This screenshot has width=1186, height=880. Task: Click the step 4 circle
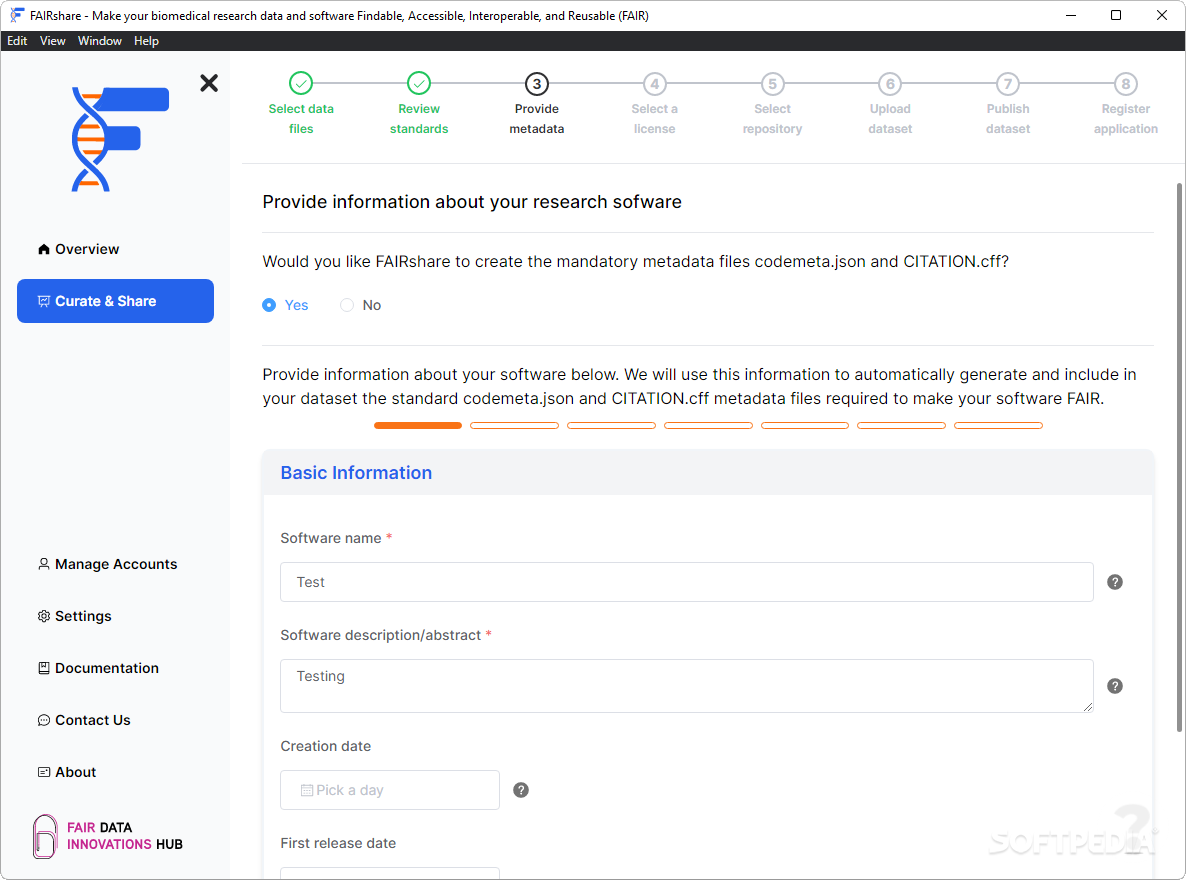click(x=655, y=83)
